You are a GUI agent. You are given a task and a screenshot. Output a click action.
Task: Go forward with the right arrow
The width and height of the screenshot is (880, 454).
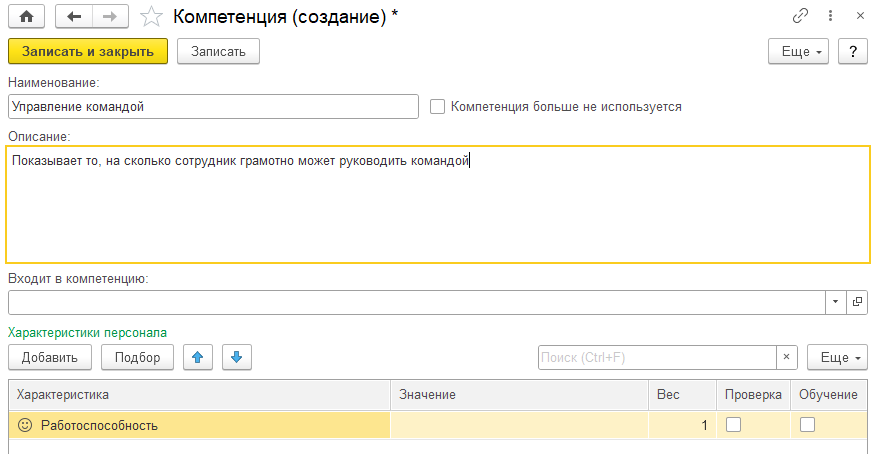pyautogui.click(x=110, y=17)
